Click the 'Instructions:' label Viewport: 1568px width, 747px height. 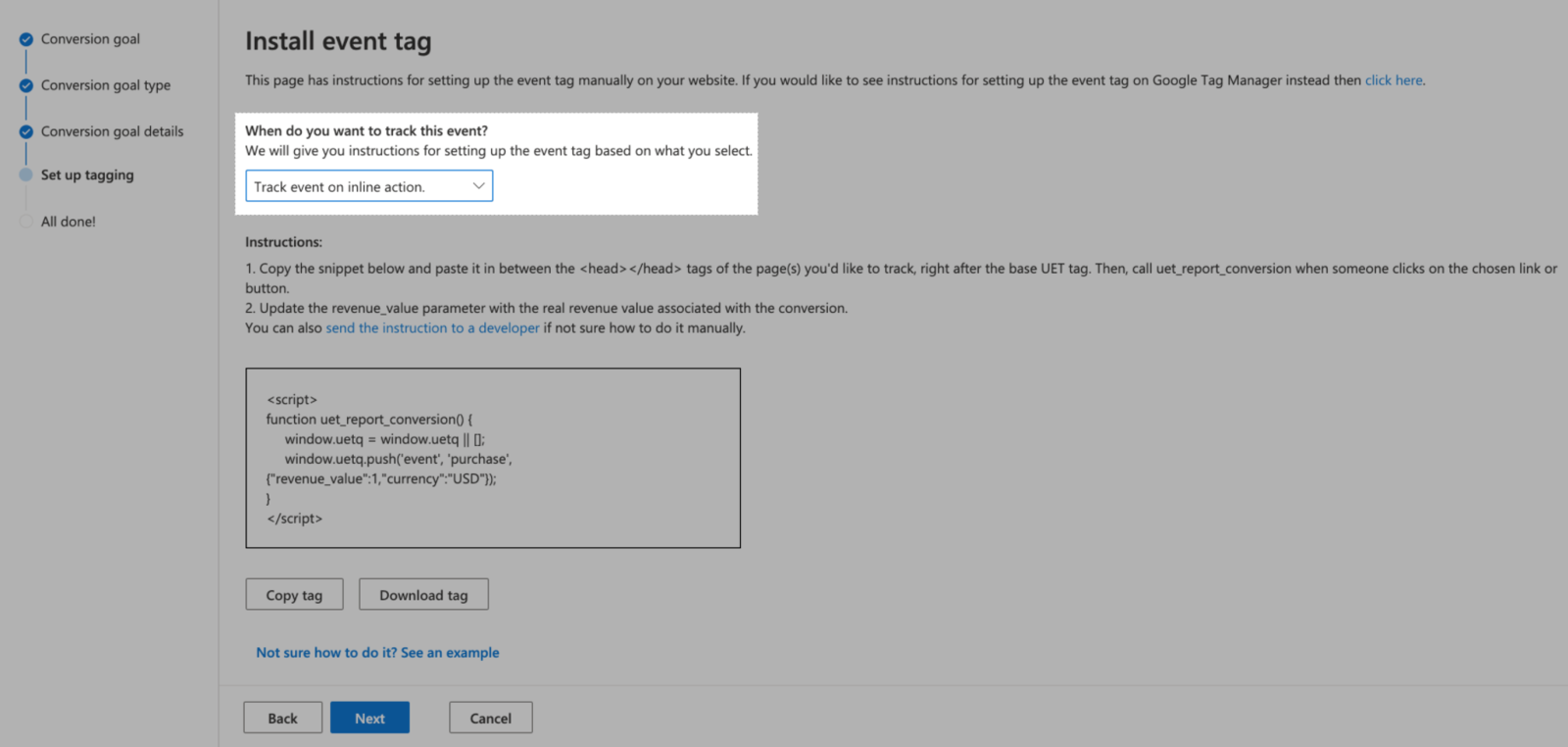click(283, 242)
